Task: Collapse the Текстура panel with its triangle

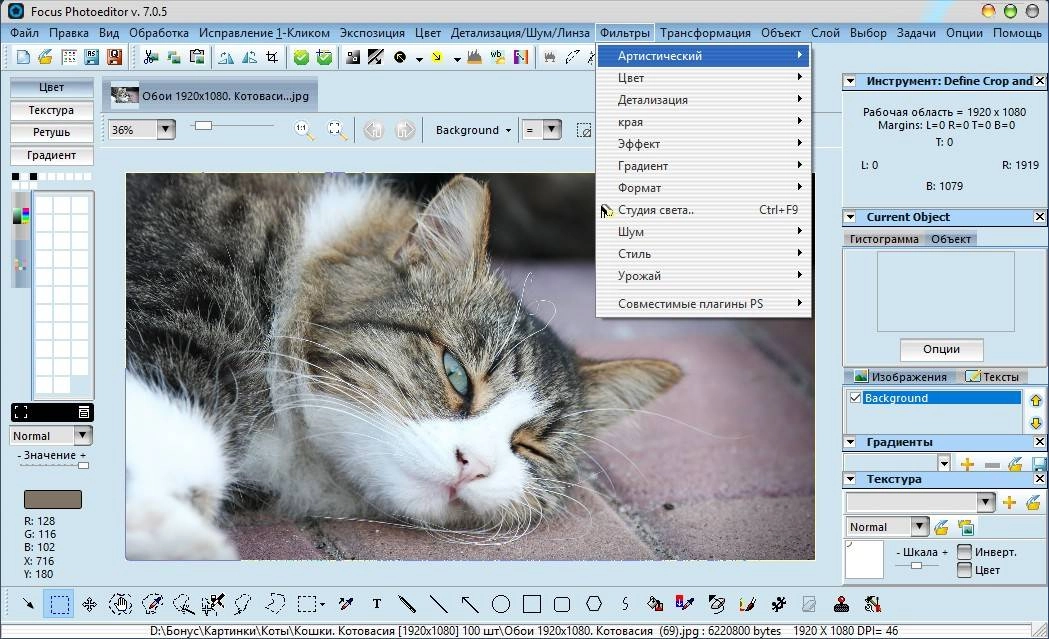Action: [850, 478]
